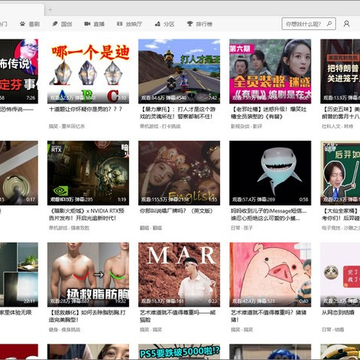Open the 直播 live streaming section
The height and width of the screenshot is (360, 360).
tap(95, 24)
